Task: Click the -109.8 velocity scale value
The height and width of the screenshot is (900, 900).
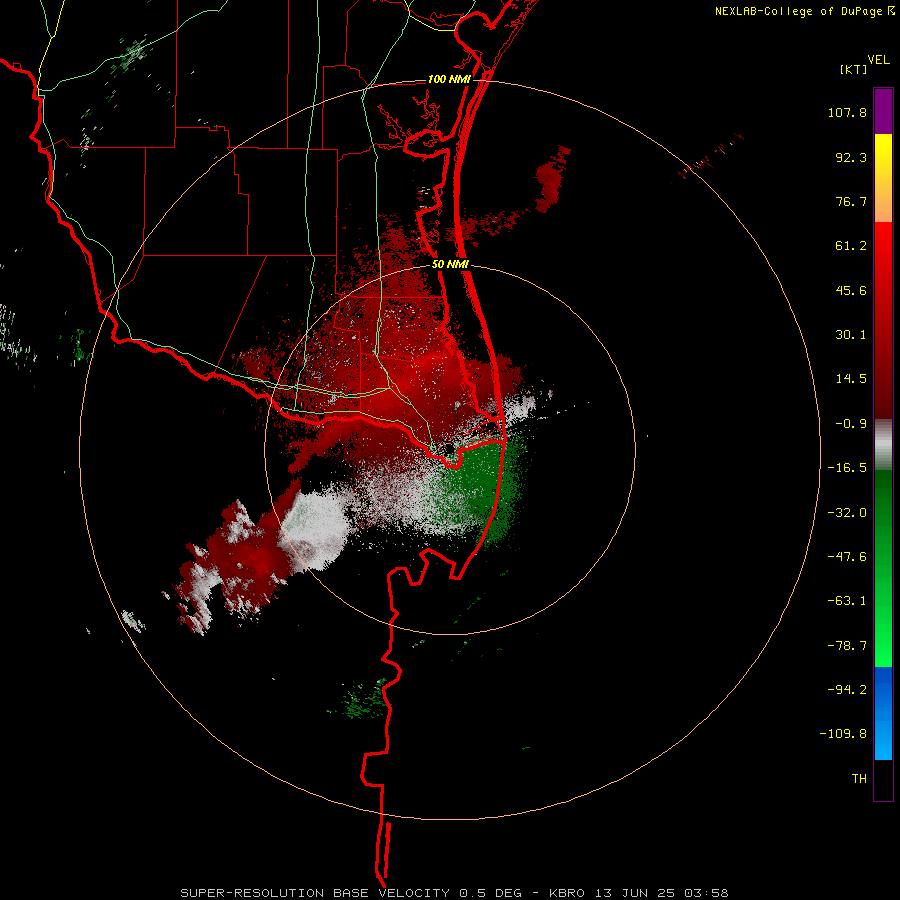Action: [843, 734]
